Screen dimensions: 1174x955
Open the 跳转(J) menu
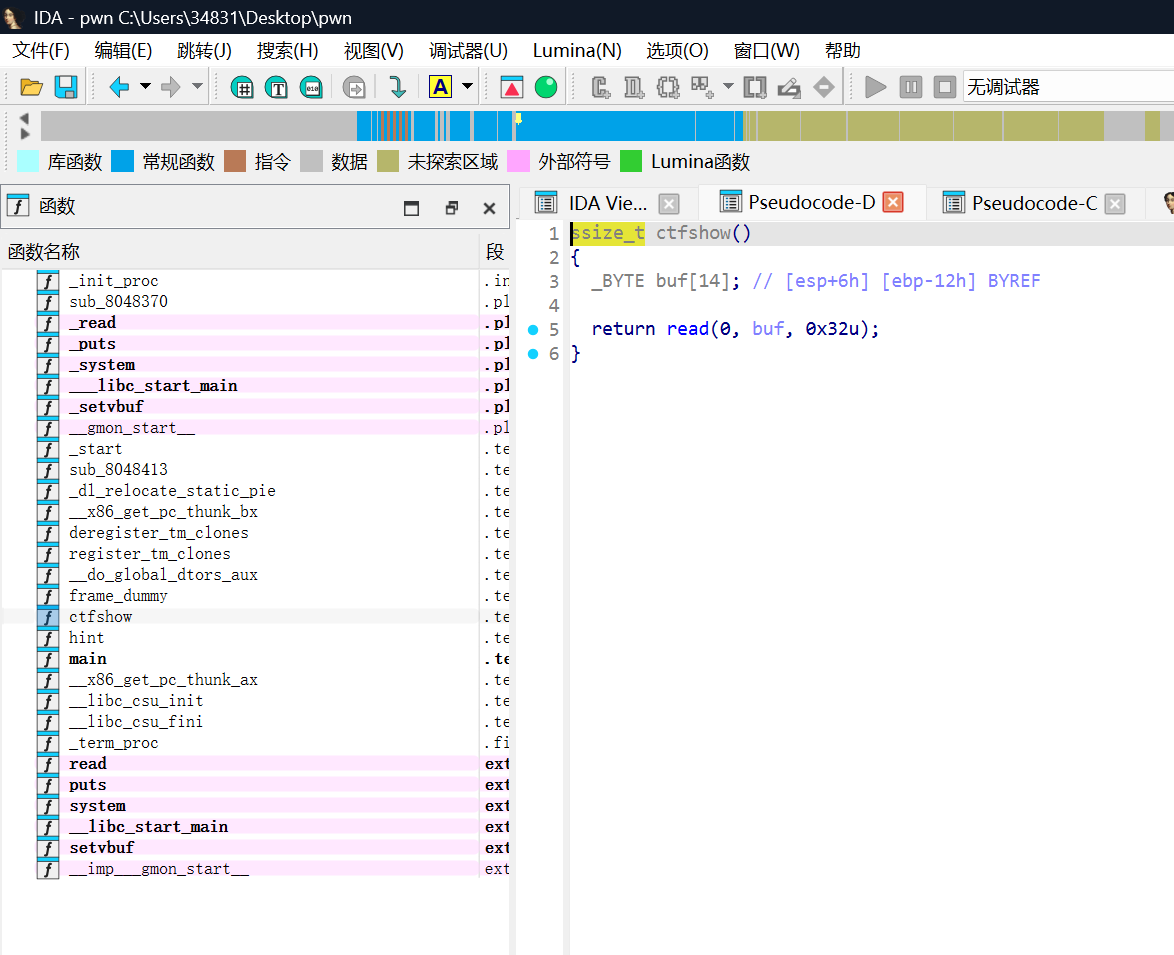pos(204,51)
